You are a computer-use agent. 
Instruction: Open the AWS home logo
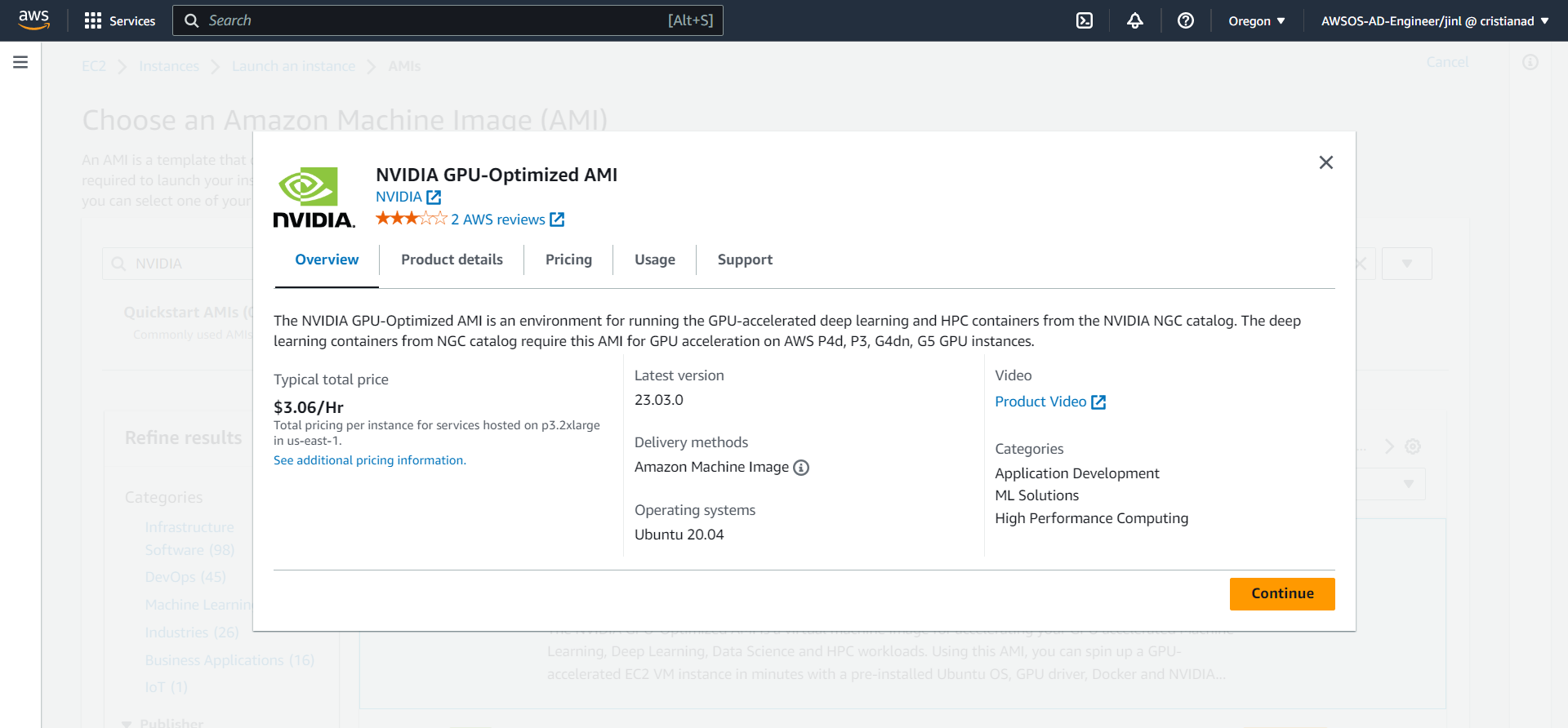[33, 20]
